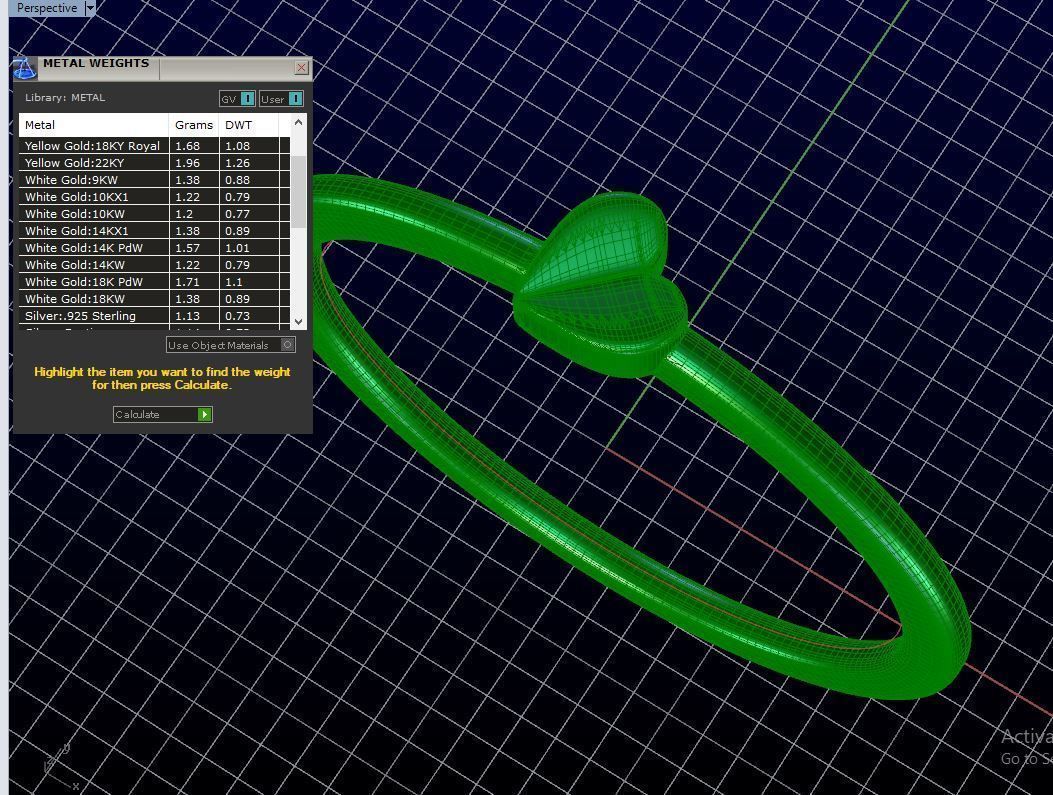
Task: Toggle Use Object Materials option
Action: point(230,345)
